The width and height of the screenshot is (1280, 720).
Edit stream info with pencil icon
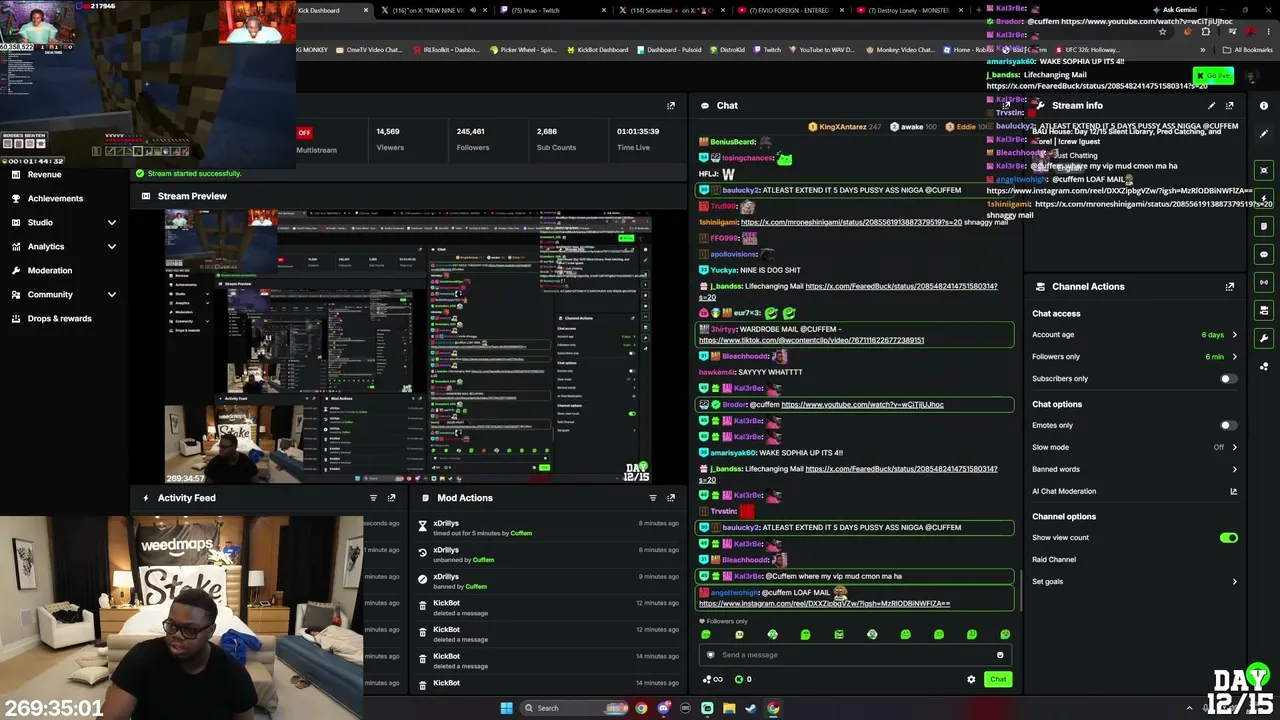click(x=1212, y=105)
